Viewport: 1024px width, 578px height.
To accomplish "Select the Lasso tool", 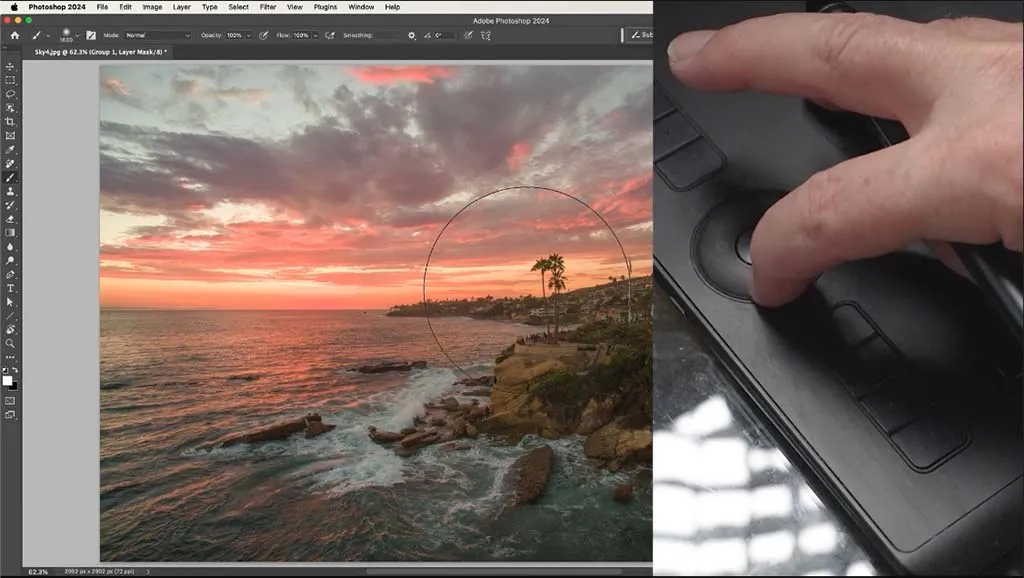I will tap(10, 92).
